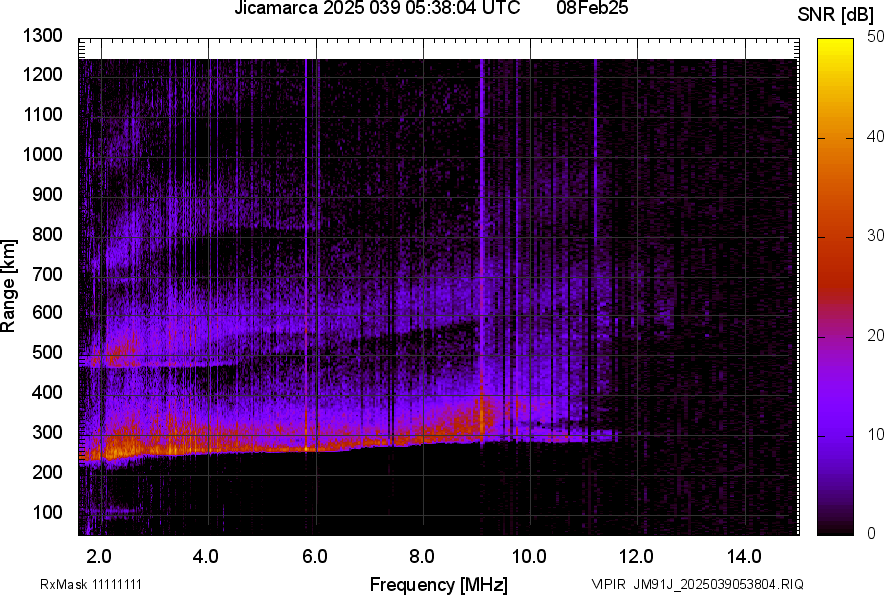Click the colorbar tick label 40

click(876, 136)
